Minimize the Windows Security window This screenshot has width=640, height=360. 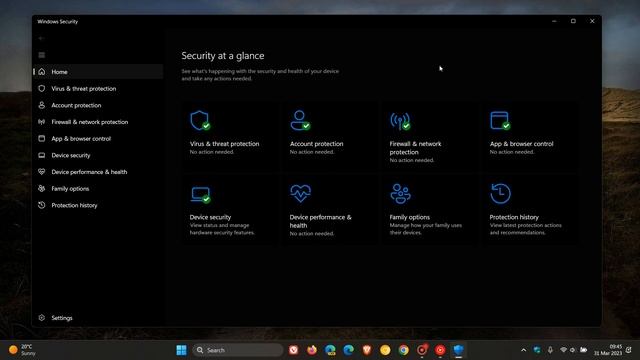(x=554, y=21)
